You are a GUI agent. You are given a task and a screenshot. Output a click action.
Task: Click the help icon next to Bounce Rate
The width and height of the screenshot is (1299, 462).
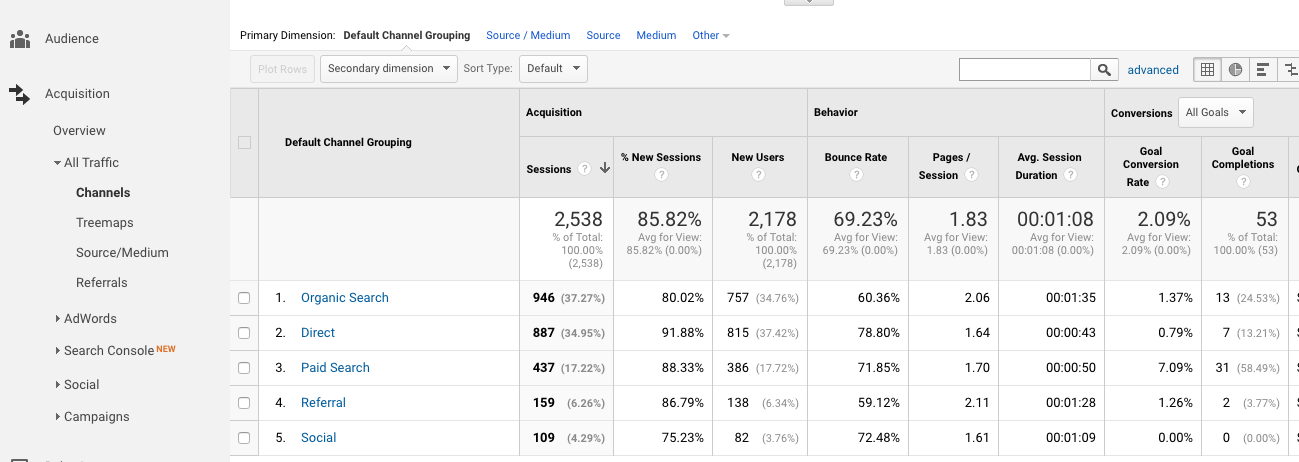(856, 175)
